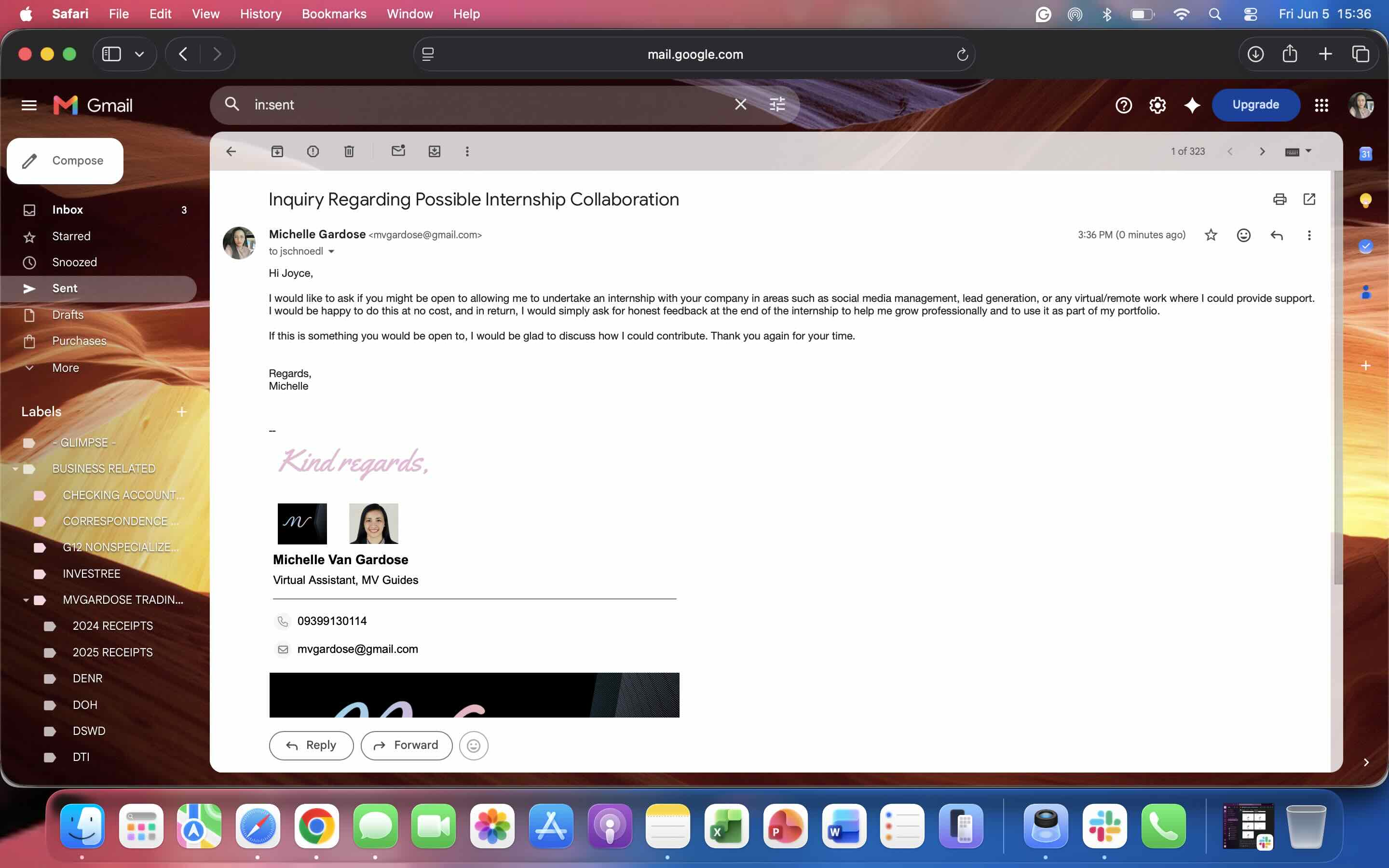Report this email as spam
Viewport: 1389px width, 868px height.
[313, 151]
